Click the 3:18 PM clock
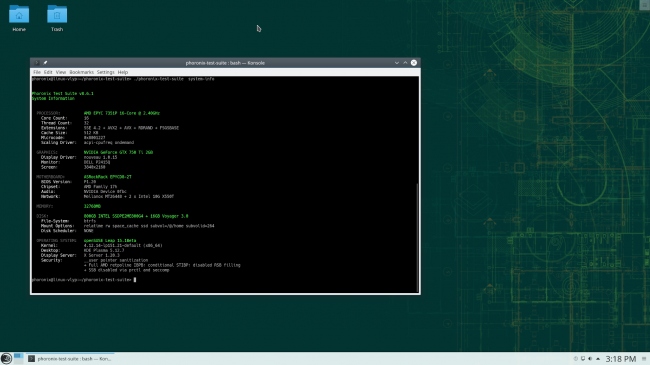 [x=621, y=359]
